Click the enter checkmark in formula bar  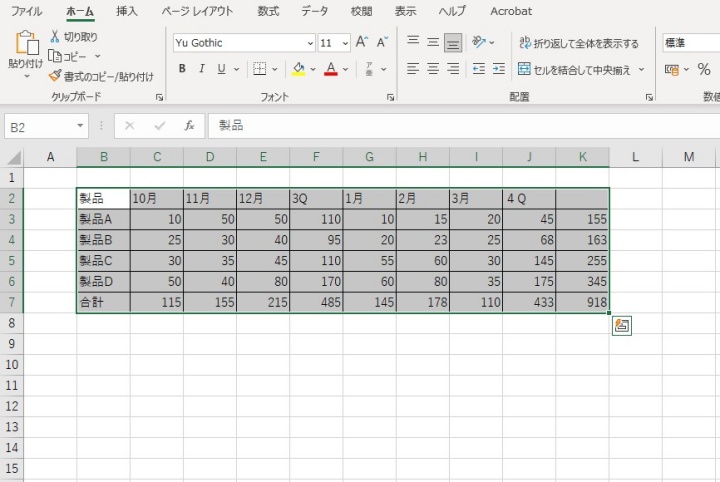[x=159, y=126]
